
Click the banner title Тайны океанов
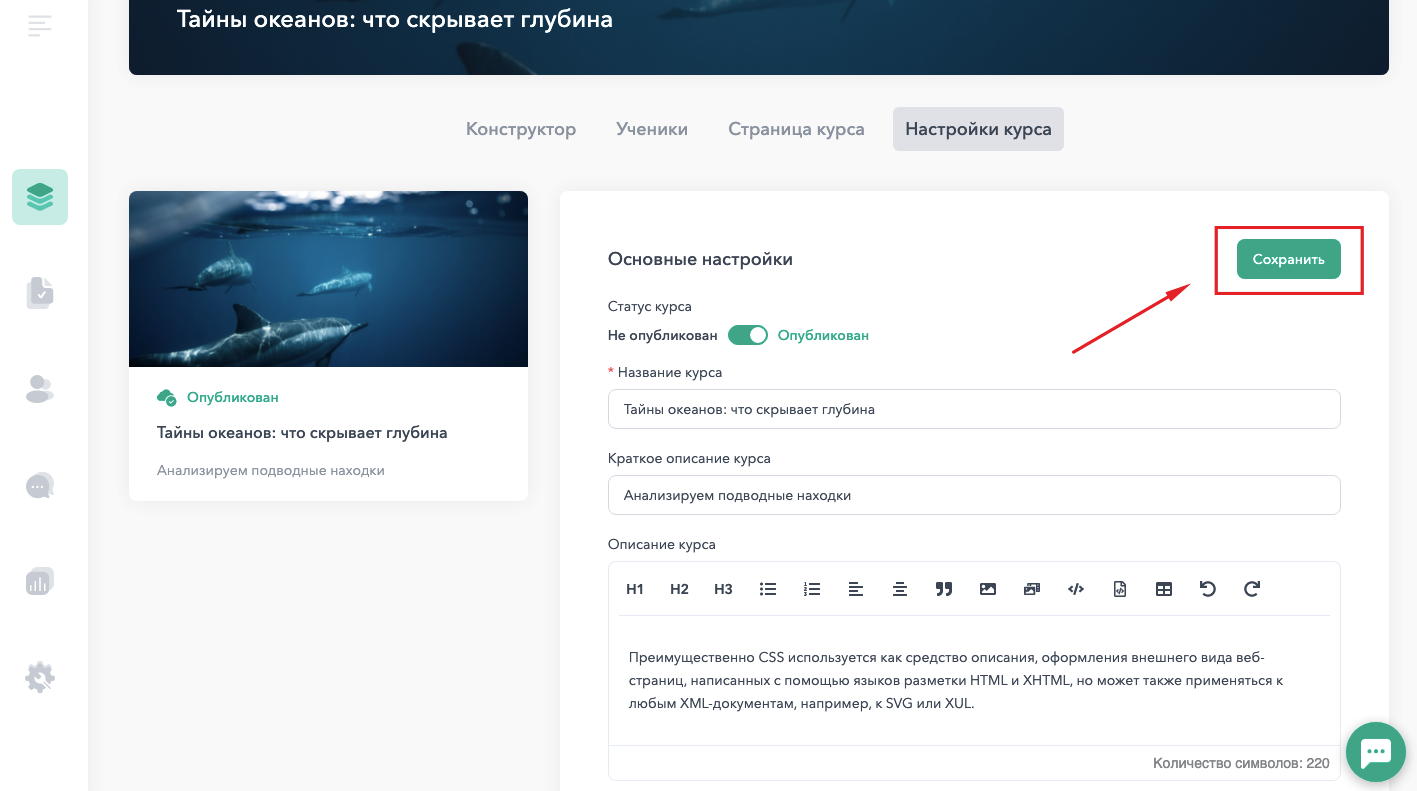click(x=395, y=19)
